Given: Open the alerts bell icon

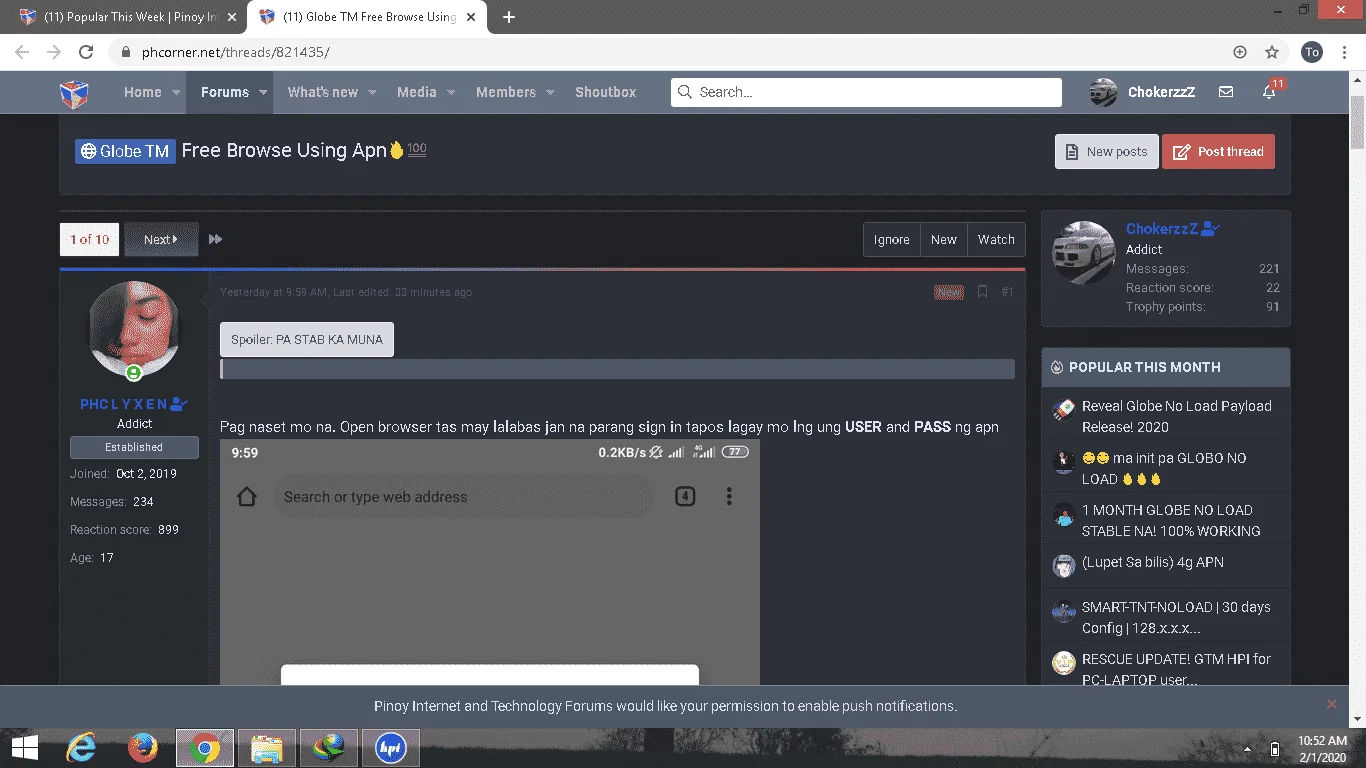Looking at the screenshot, I should coord(1269,92).
